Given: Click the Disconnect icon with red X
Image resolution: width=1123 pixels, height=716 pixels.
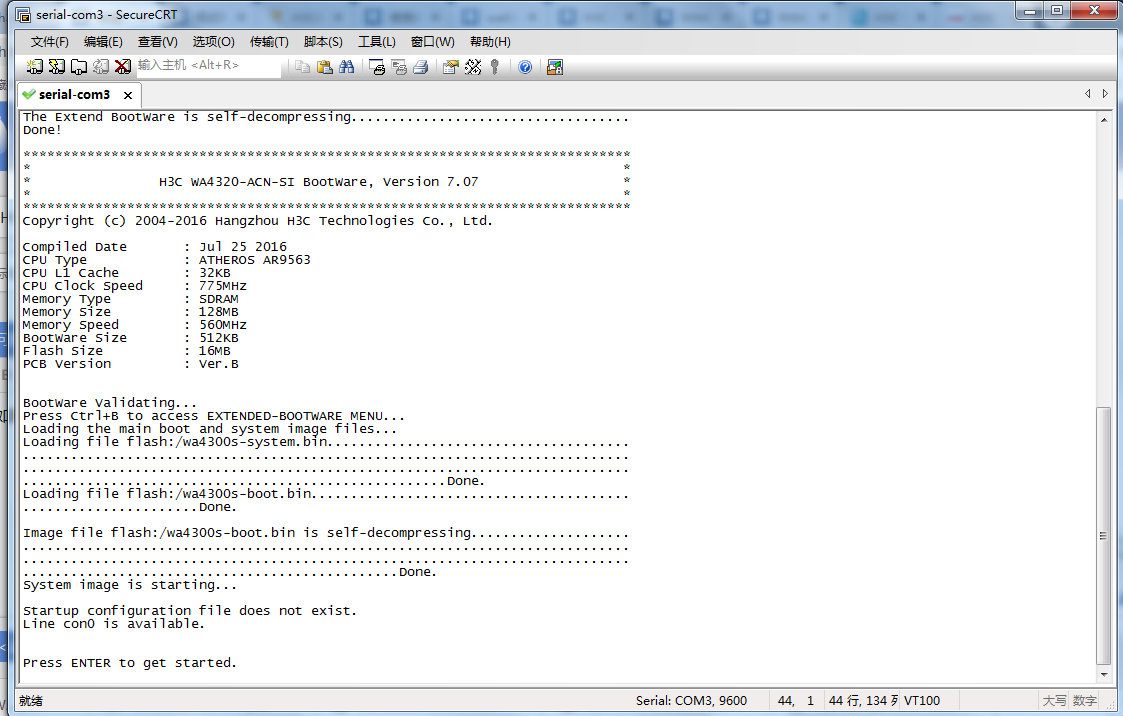Looking at the screenshot, I should [x=123, y=67].
